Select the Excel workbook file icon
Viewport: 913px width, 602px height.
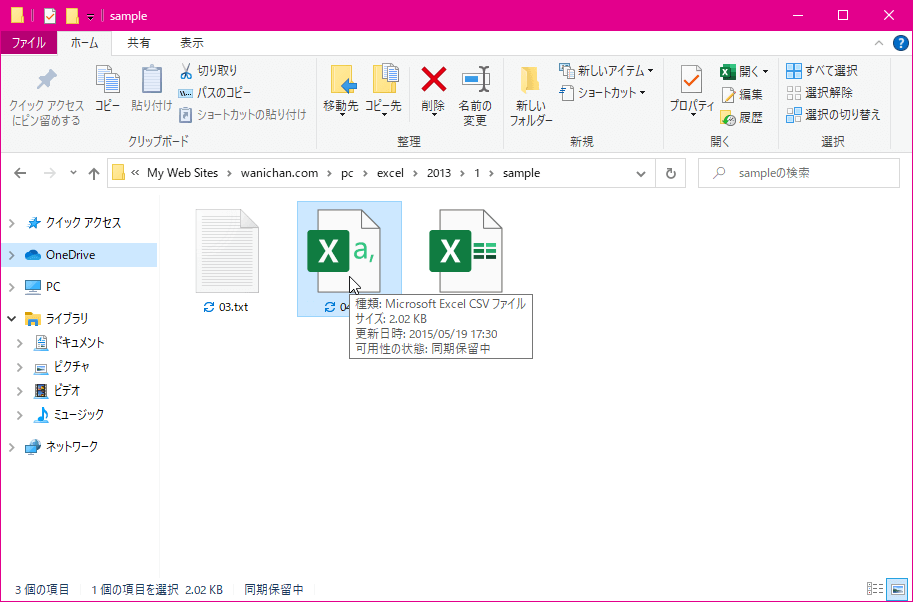point(465,252)
